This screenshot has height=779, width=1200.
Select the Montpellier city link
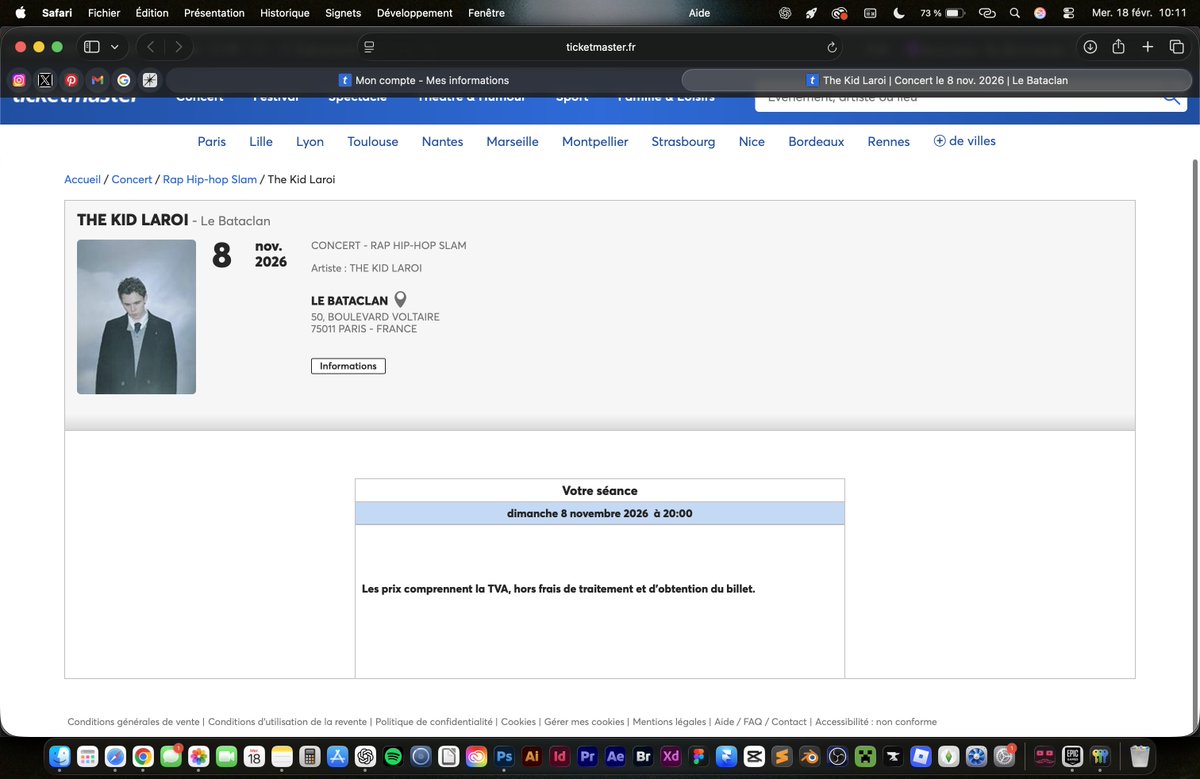pyautogui.click(x=595, y=142)
